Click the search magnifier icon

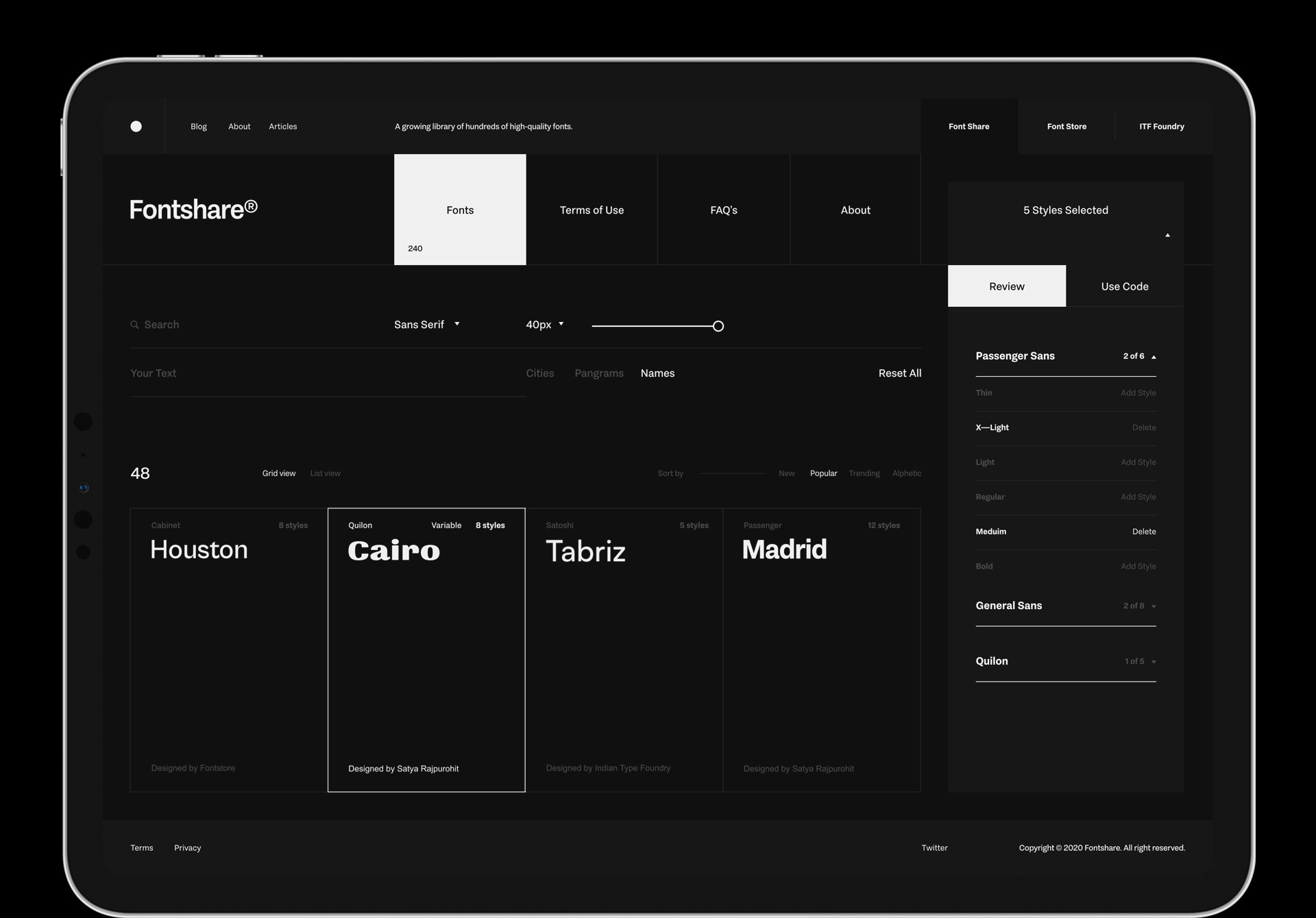134,325
